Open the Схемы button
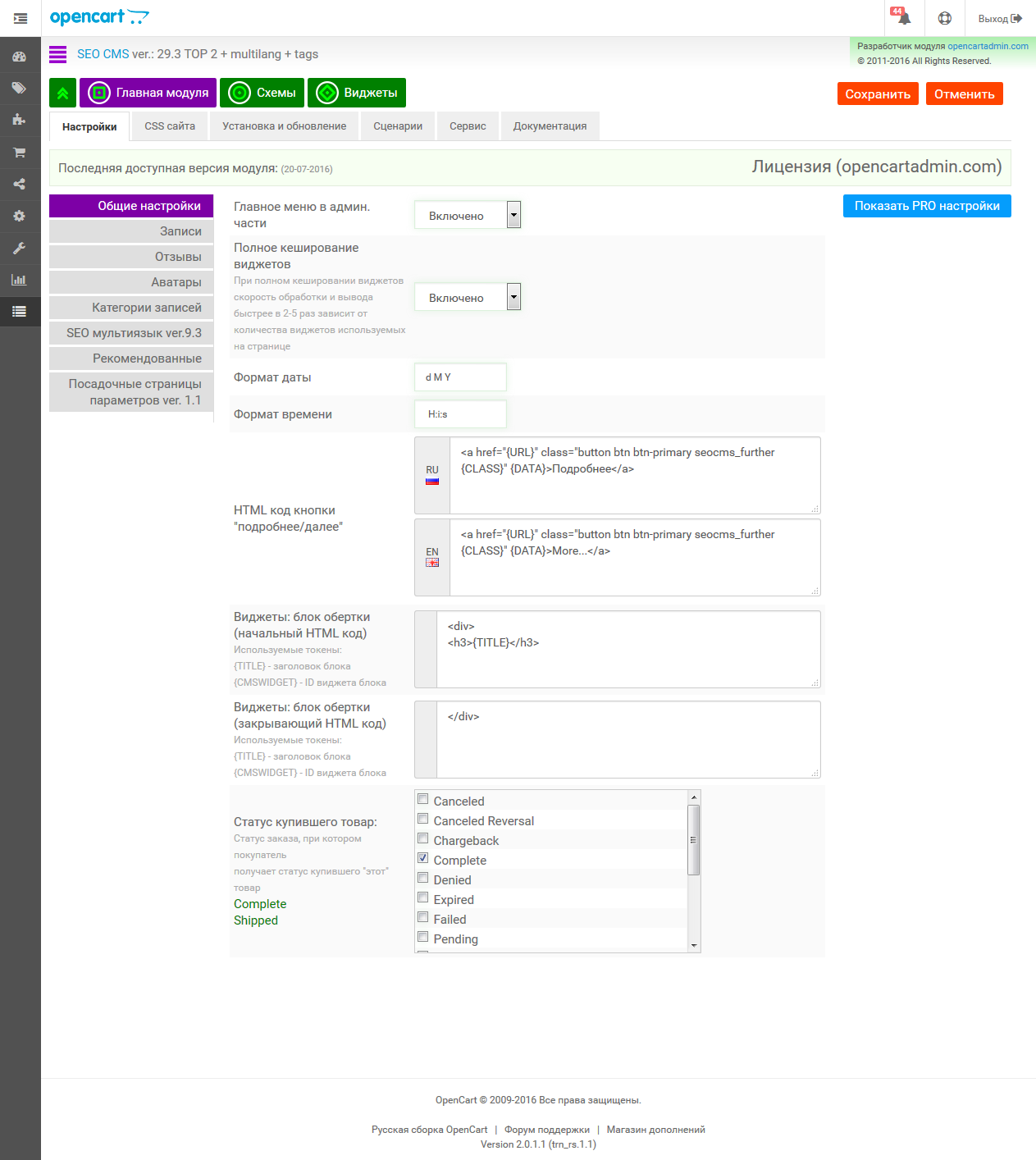The height and width of the screenshot is (1160, 1036). pyautogui.click(x=262, y=93)
